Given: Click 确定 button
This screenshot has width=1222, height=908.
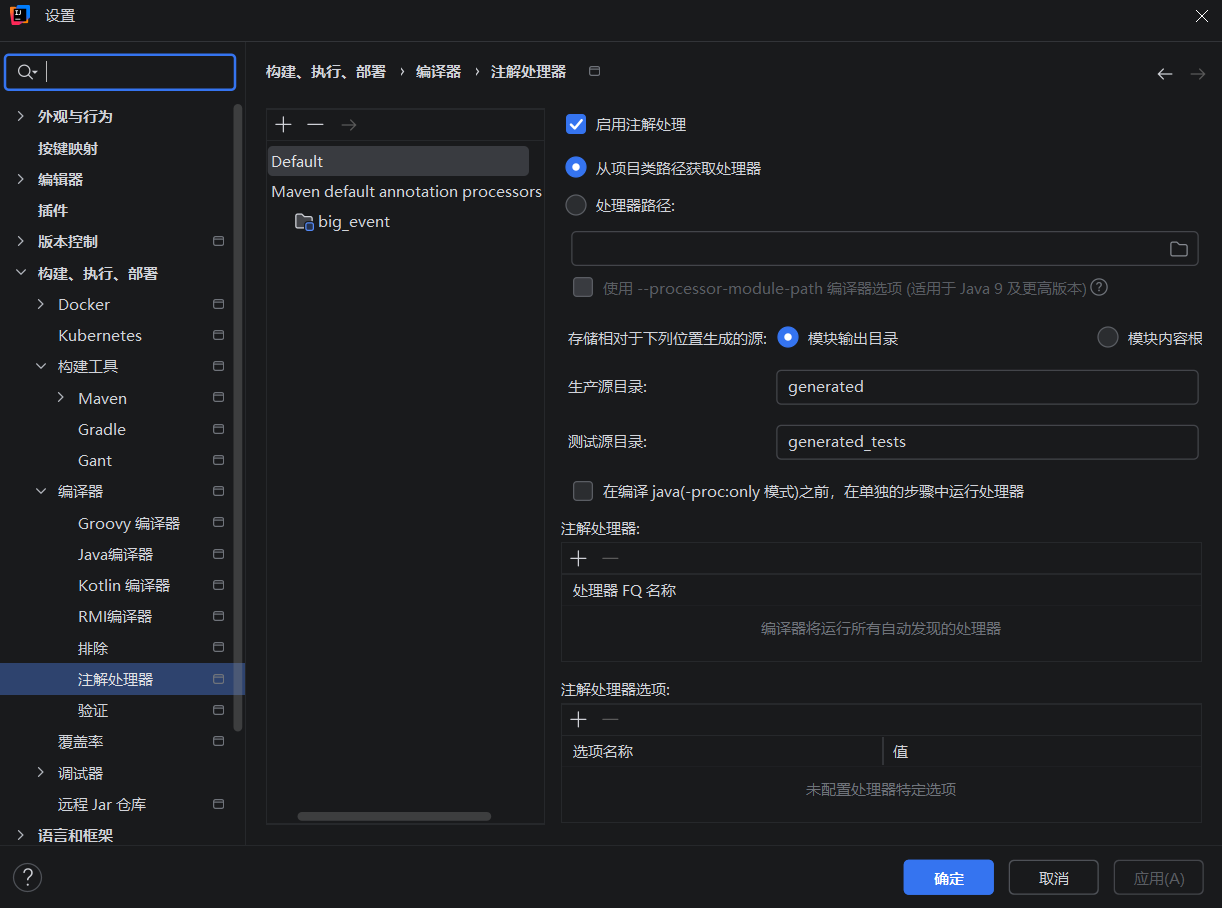Looking at the screenshot, I should (x=948, y=877).
